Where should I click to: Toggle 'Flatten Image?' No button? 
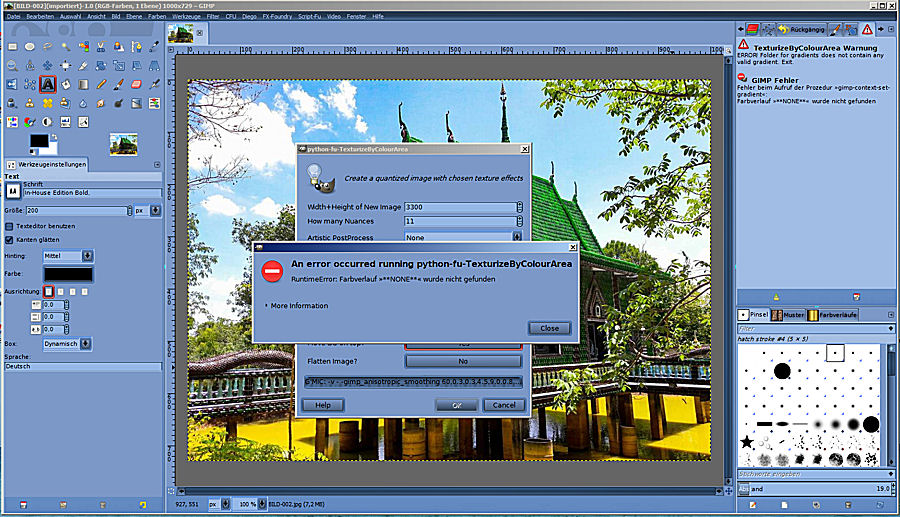coord(463,361)
